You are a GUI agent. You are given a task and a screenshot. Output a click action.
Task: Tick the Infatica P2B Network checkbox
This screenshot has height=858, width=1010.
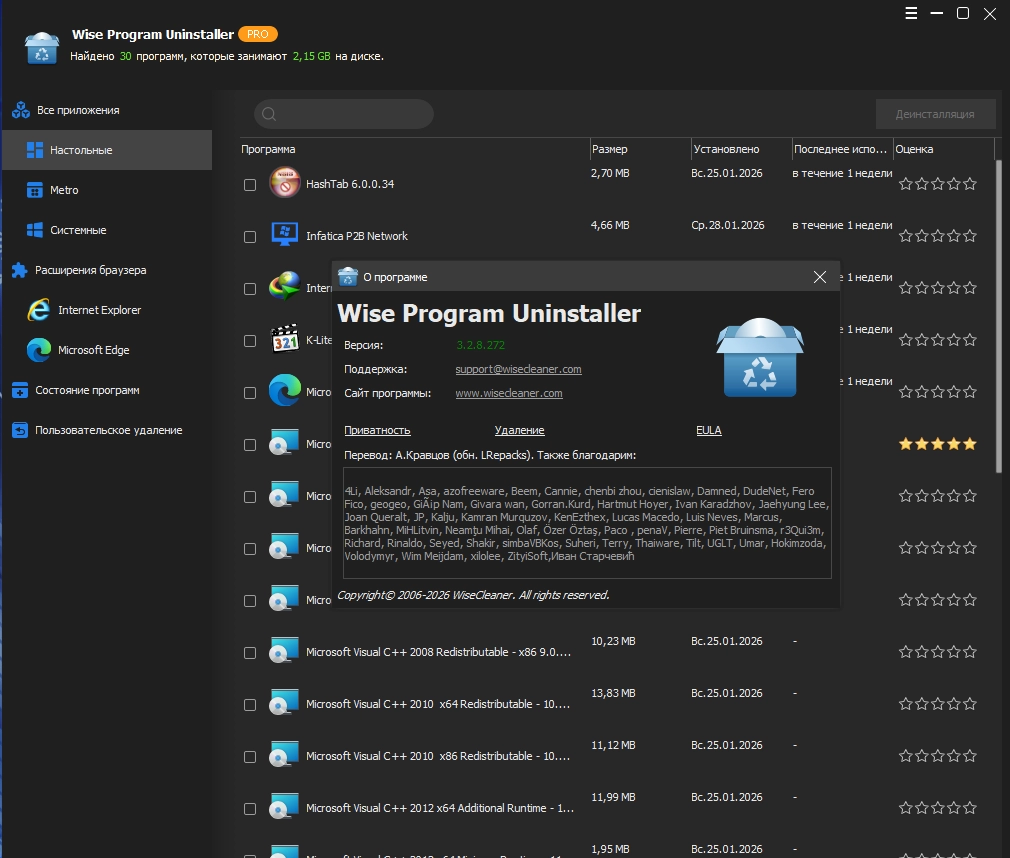250,237
